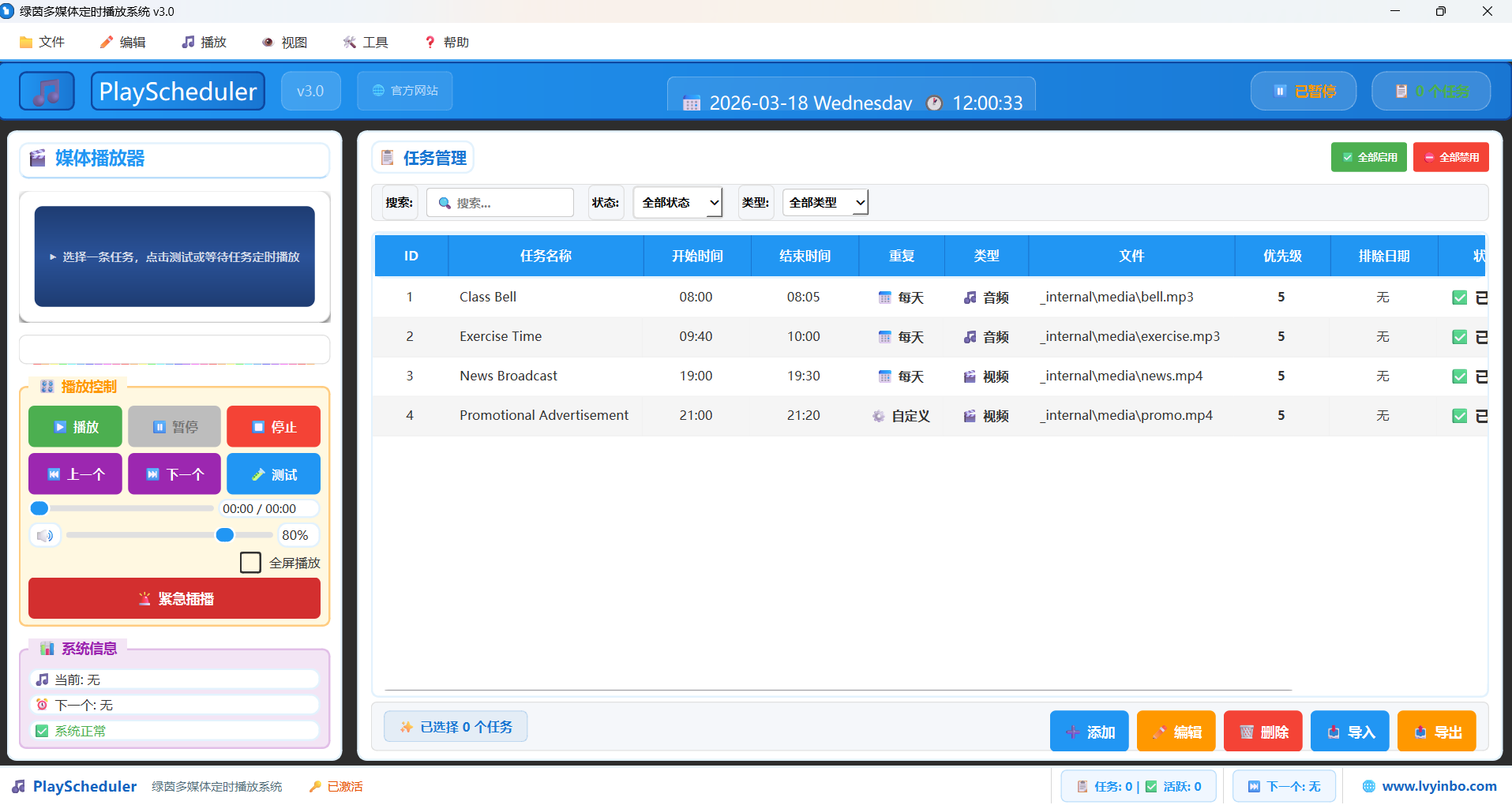1512x805 pixels.
Task: Click the 全部启用 enable all button
Action: 1368,157
